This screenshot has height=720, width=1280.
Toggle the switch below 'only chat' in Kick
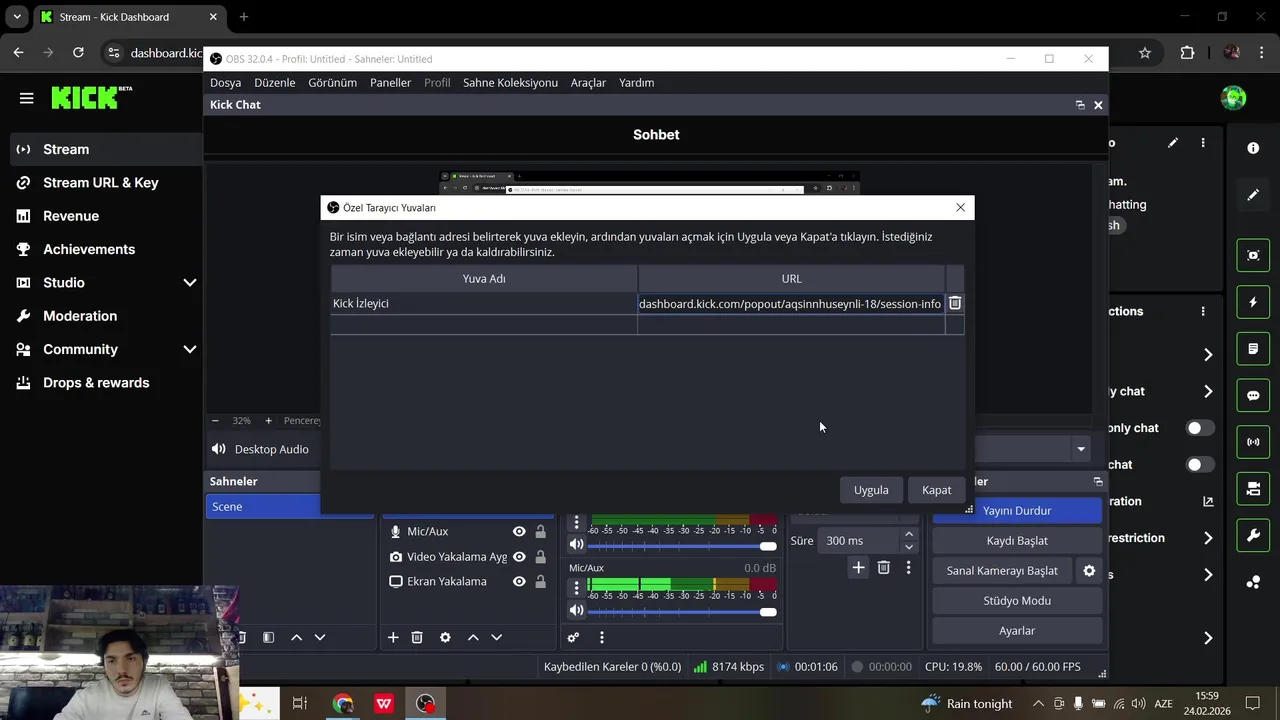point(1200,465)
